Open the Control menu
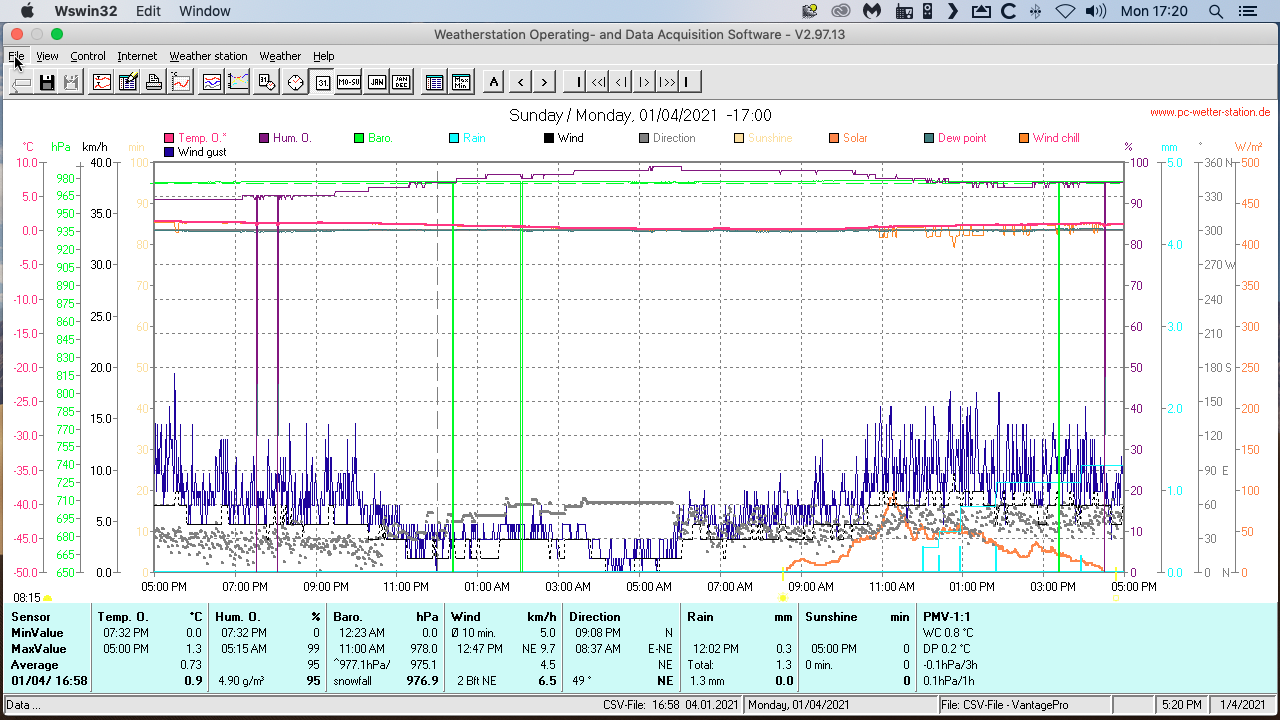 pyautogui.click(x=88, y=56)
